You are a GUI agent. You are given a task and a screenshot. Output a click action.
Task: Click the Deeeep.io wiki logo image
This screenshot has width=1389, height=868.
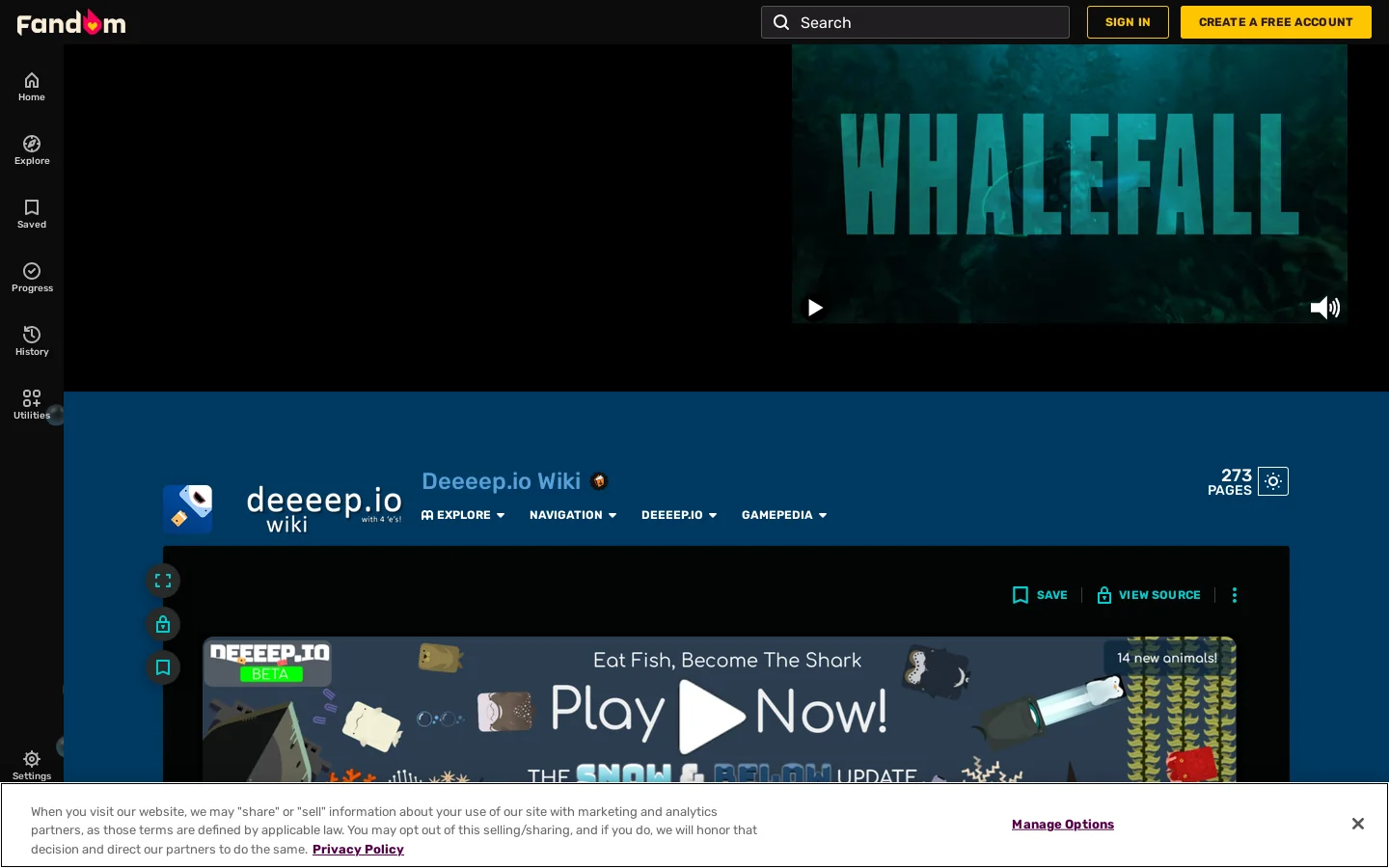[187, 509]
